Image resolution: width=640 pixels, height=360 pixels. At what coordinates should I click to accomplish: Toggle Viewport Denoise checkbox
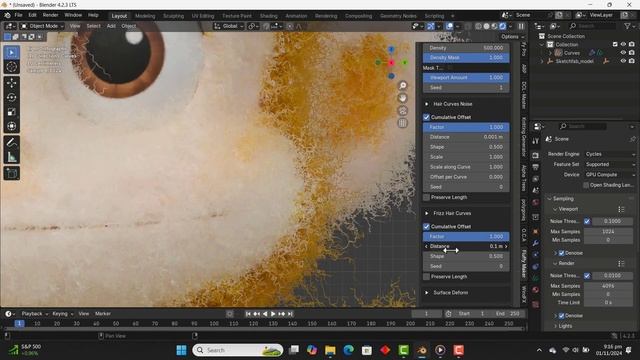point(562,253)
